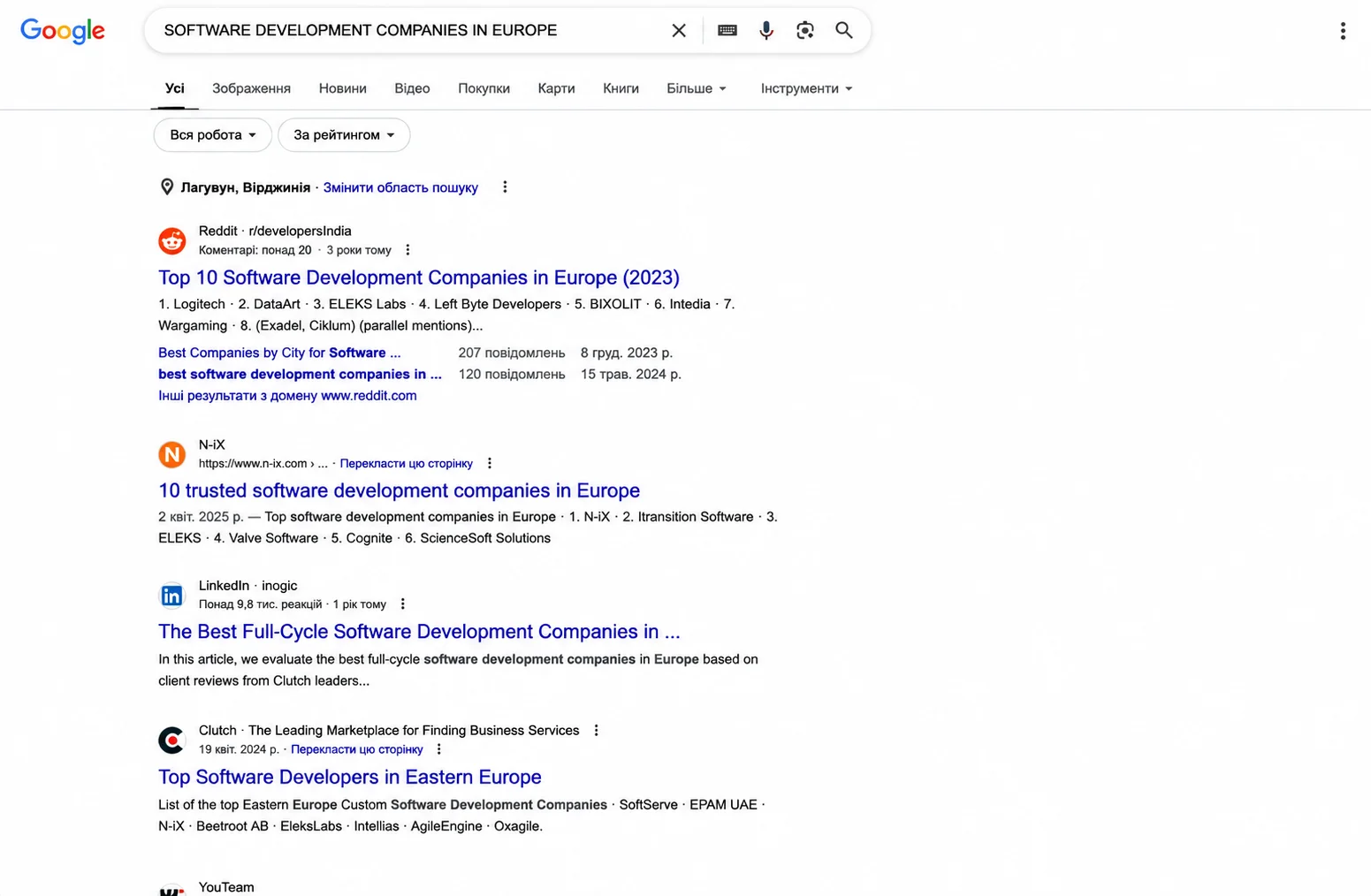Screen dimensions: 1371x896
Task: Click the Clutch site name text
Action: tap(217, 731)
